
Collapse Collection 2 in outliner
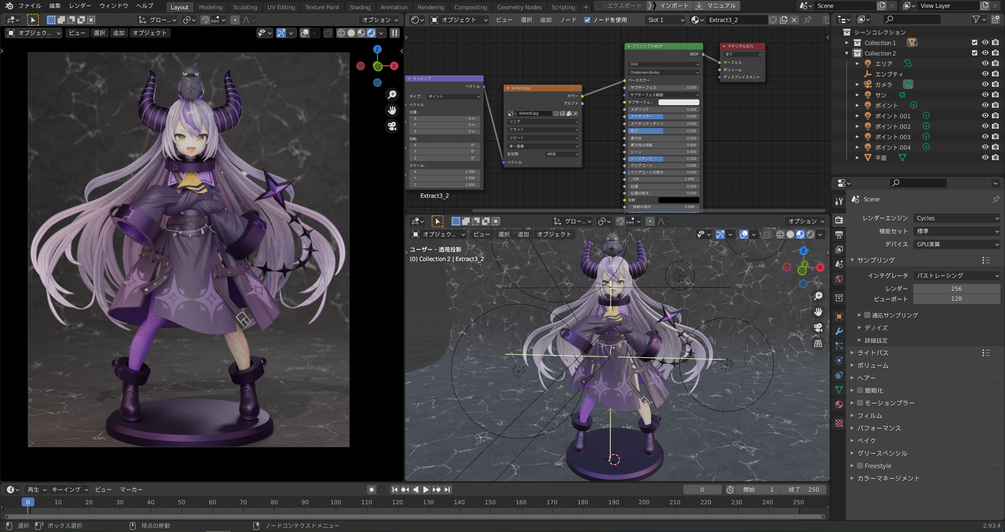pos(848,53)
